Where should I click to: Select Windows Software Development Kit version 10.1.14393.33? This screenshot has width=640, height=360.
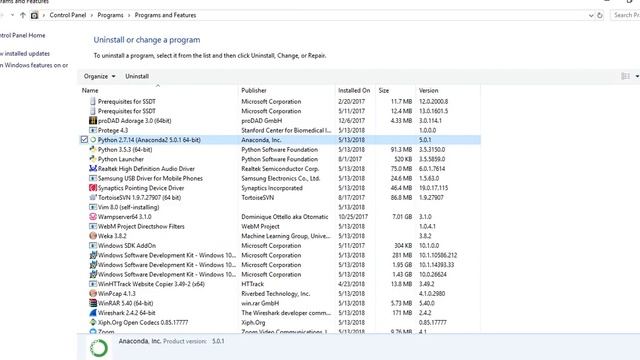pos(280,265)
